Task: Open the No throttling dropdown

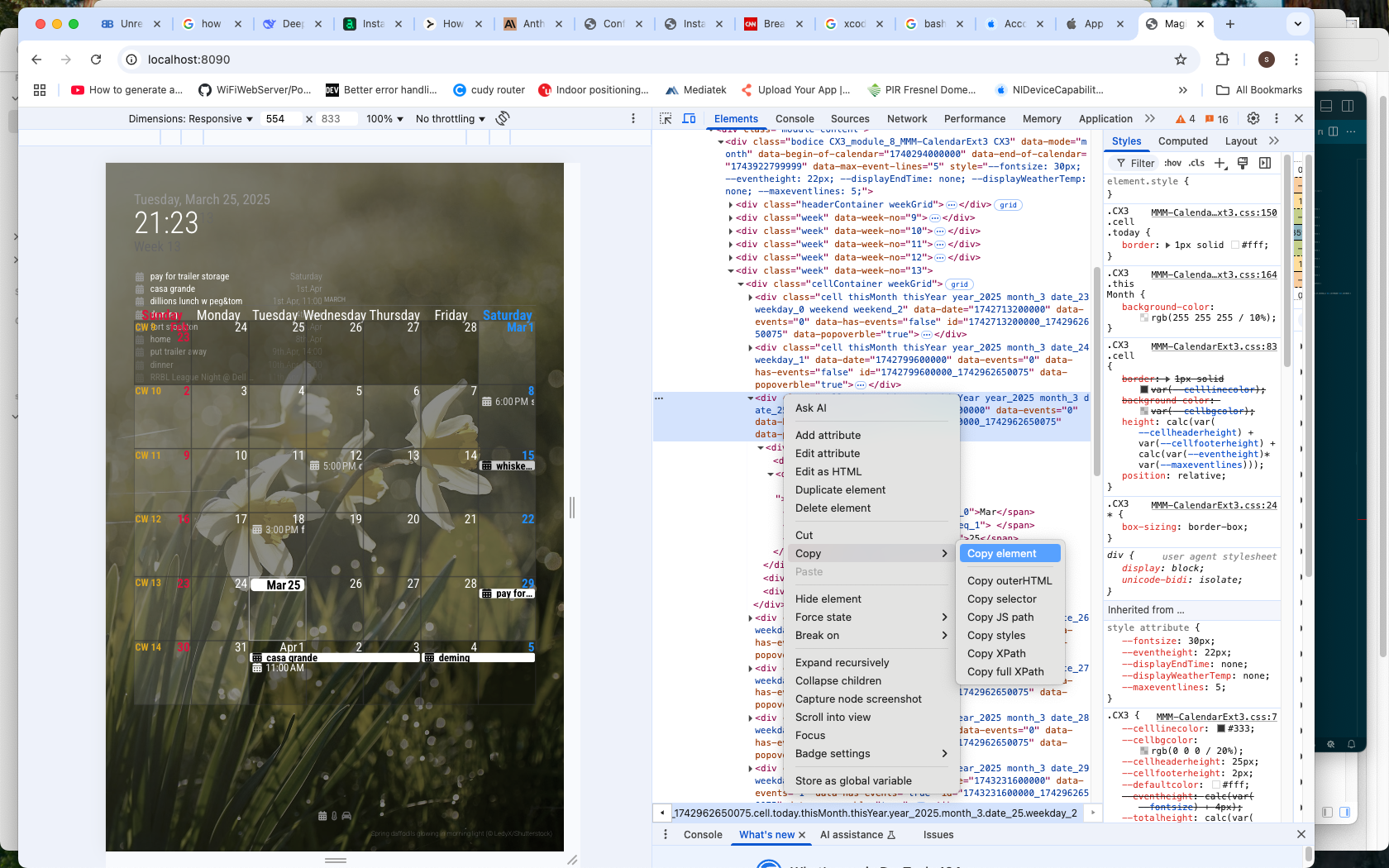Action: click(x=450, y=119)
